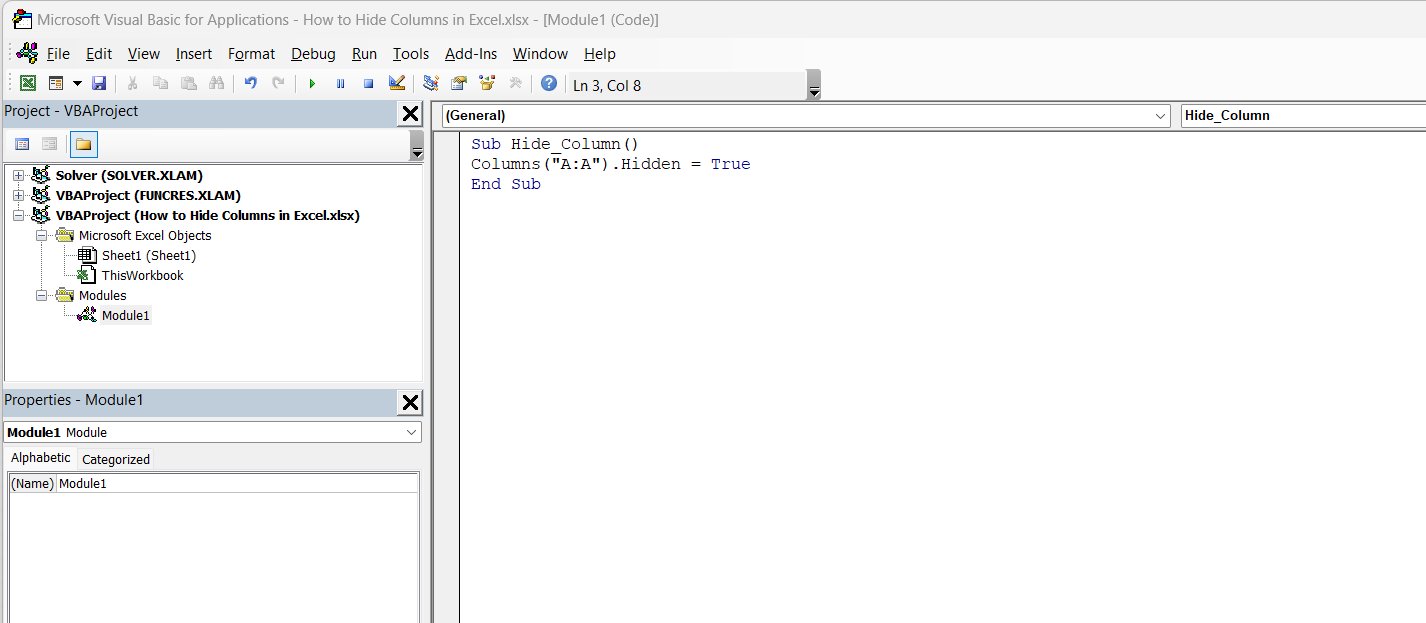This screenshot has width=1426, height=623.
Task: Open the View menu
Action: click(x=144, y=54)
